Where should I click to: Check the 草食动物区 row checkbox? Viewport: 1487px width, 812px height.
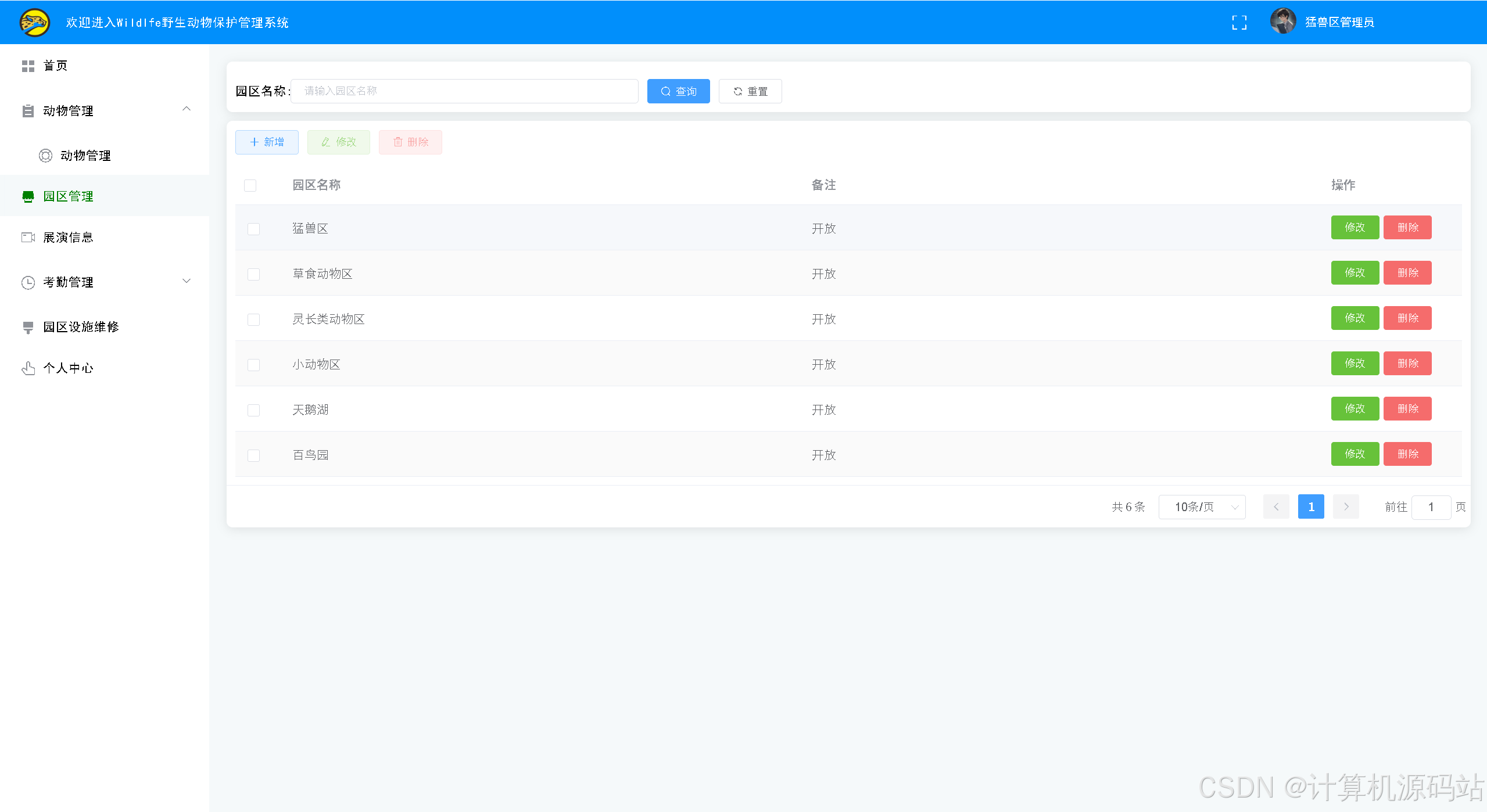pos(253,275)
